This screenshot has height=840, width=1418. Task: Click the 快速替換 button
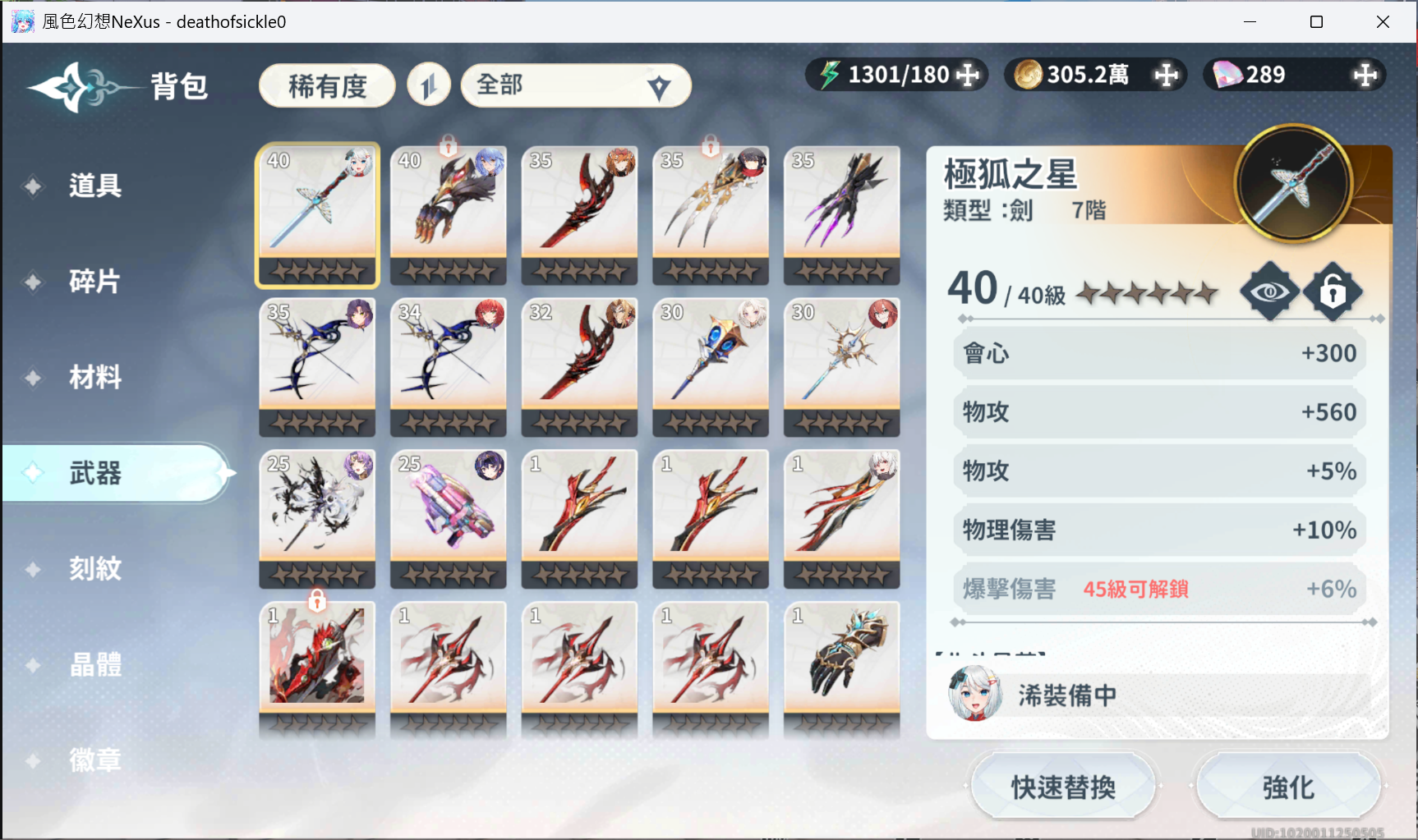coord(1063,787)
